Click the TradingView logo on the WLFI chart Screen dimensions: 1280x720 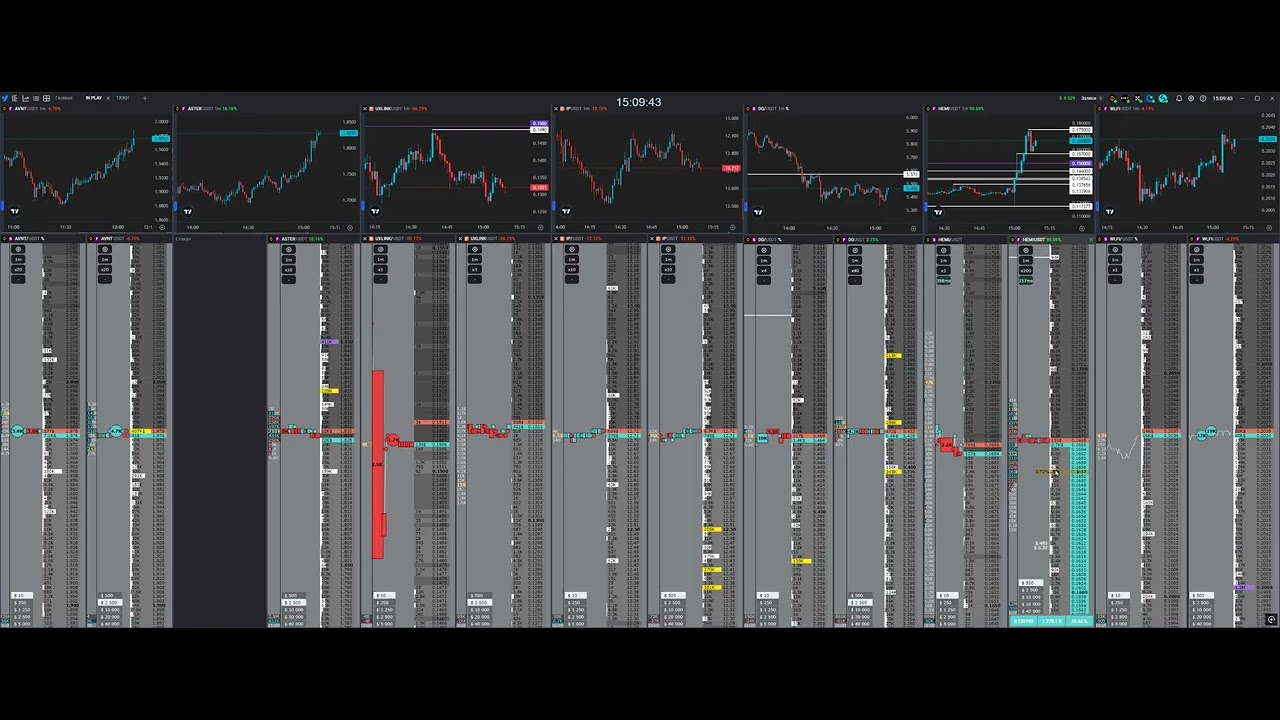(1110, 211)
